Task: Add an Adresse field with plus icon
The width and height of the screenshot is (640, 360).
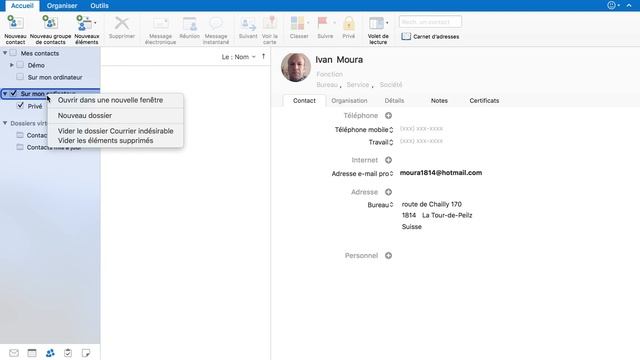Action: pos(389,192)
